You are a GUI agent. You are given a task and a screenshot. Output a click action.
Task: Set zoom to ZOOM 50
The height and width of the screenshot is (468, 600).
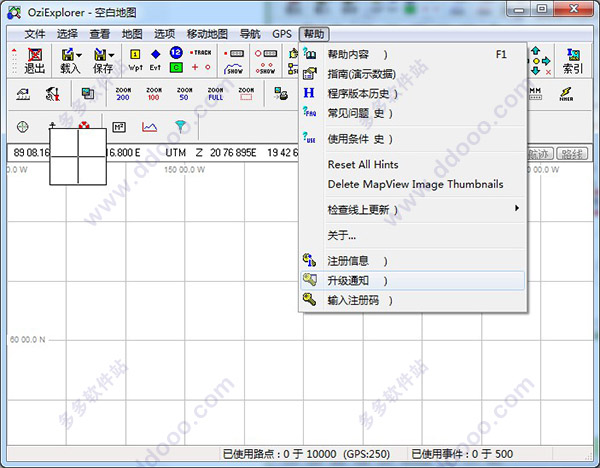point(184,94)
